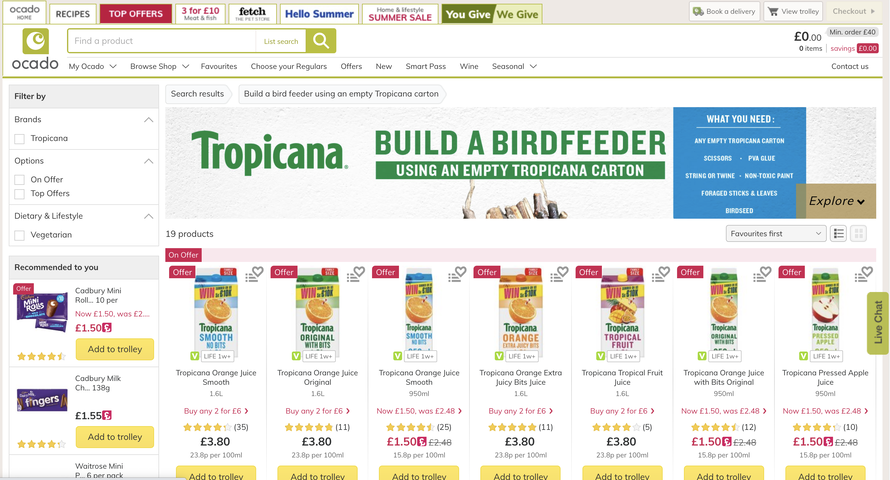Tick the Tropicana brand checkbox

pyautogui.click(x=20, y=138)
